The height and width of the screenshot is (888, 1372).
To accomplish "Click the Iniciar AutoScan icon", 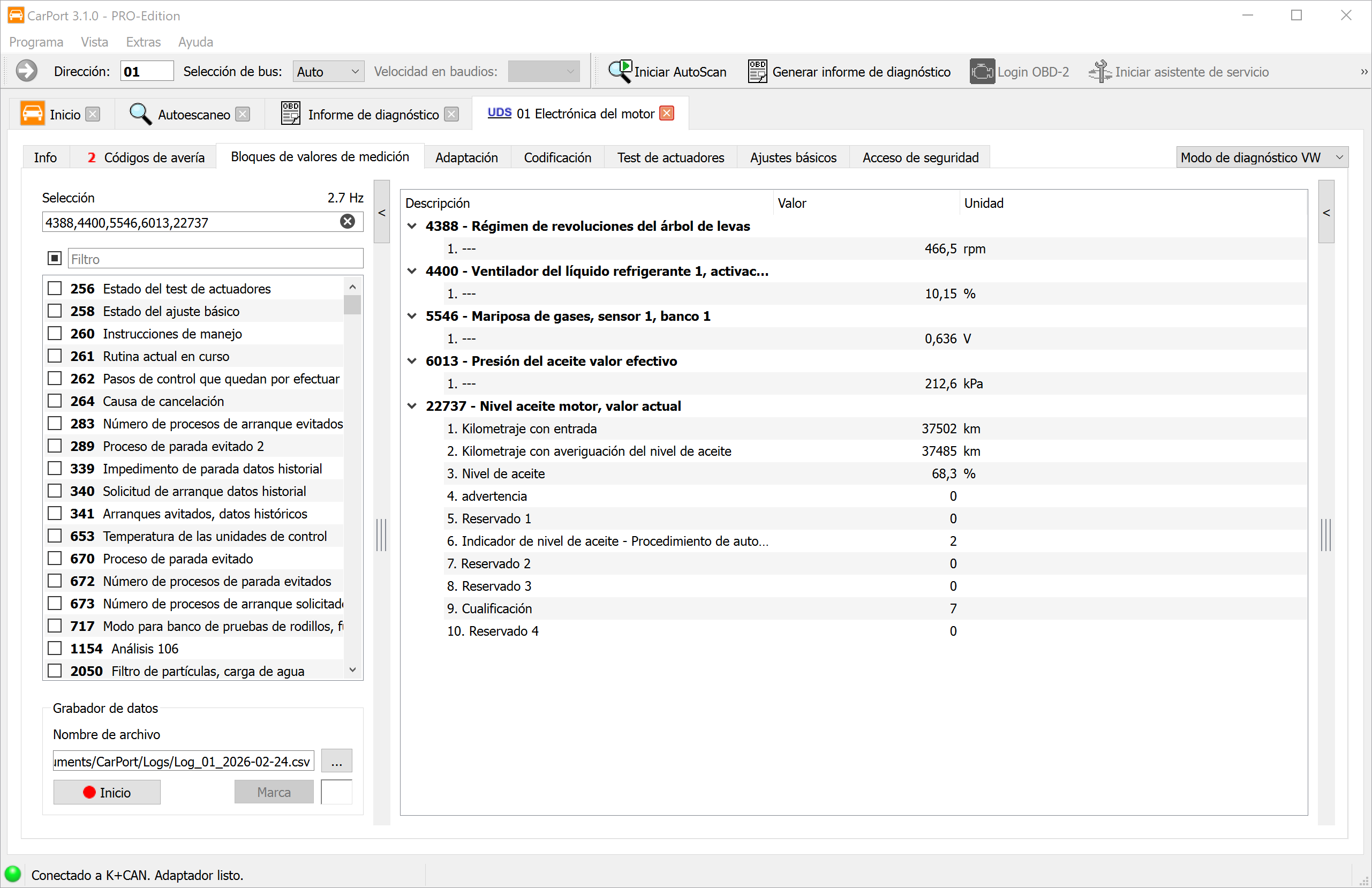I will click(620, 72).
